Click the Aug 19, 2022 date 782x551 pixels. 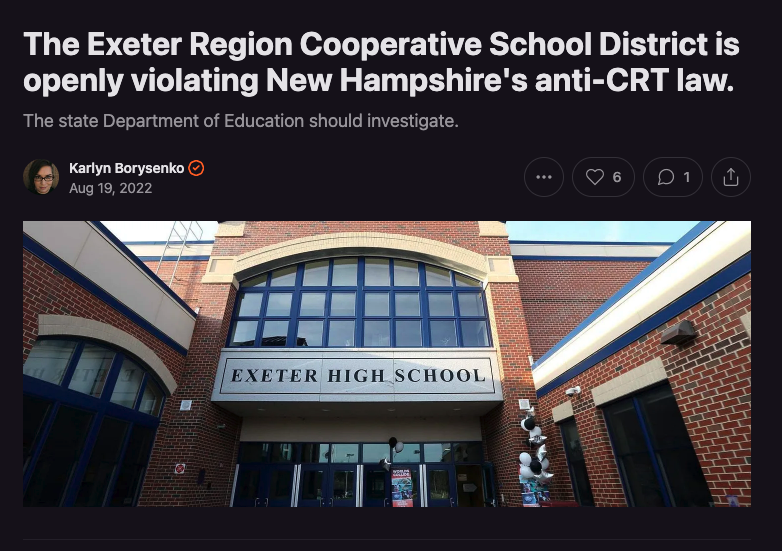point(110,188)
